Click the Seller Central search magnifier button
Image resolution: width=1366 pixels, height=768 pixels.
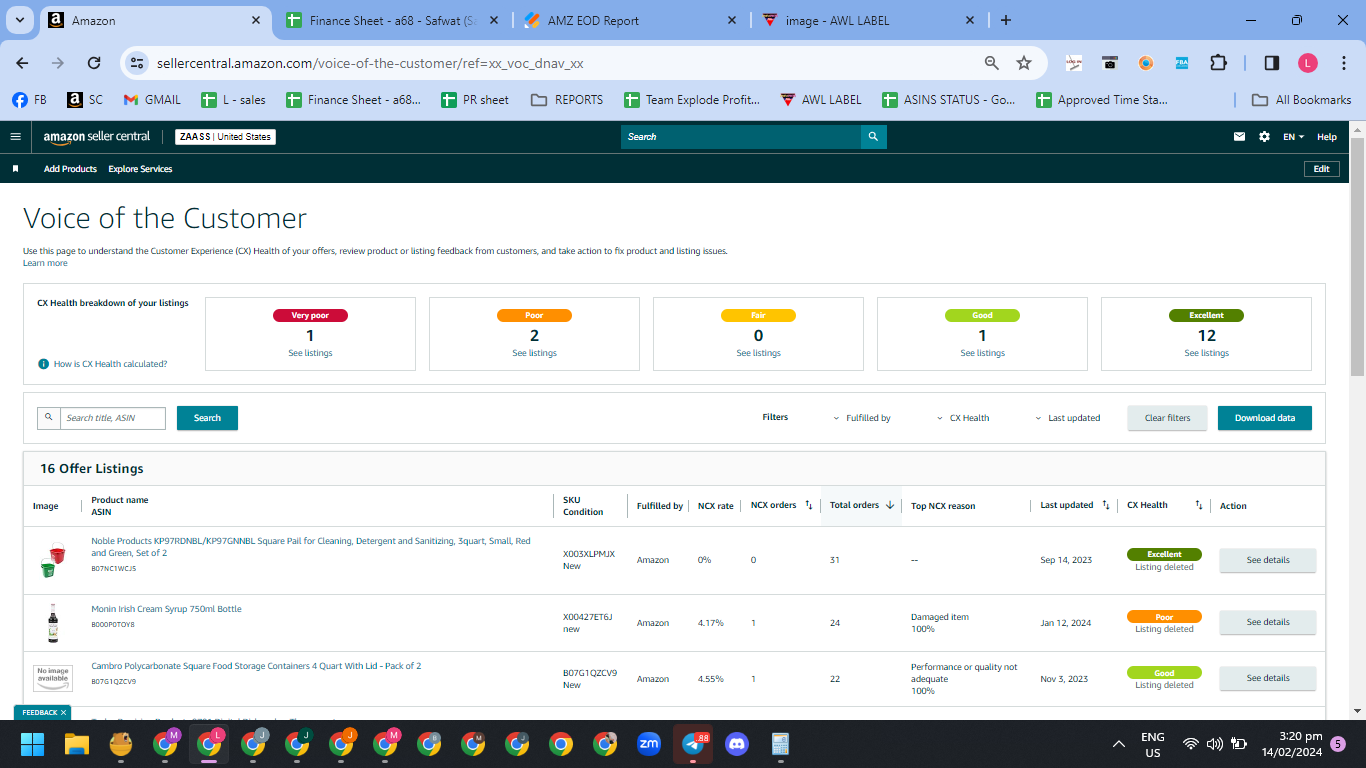pyautogui.click(x=874, y=137)
